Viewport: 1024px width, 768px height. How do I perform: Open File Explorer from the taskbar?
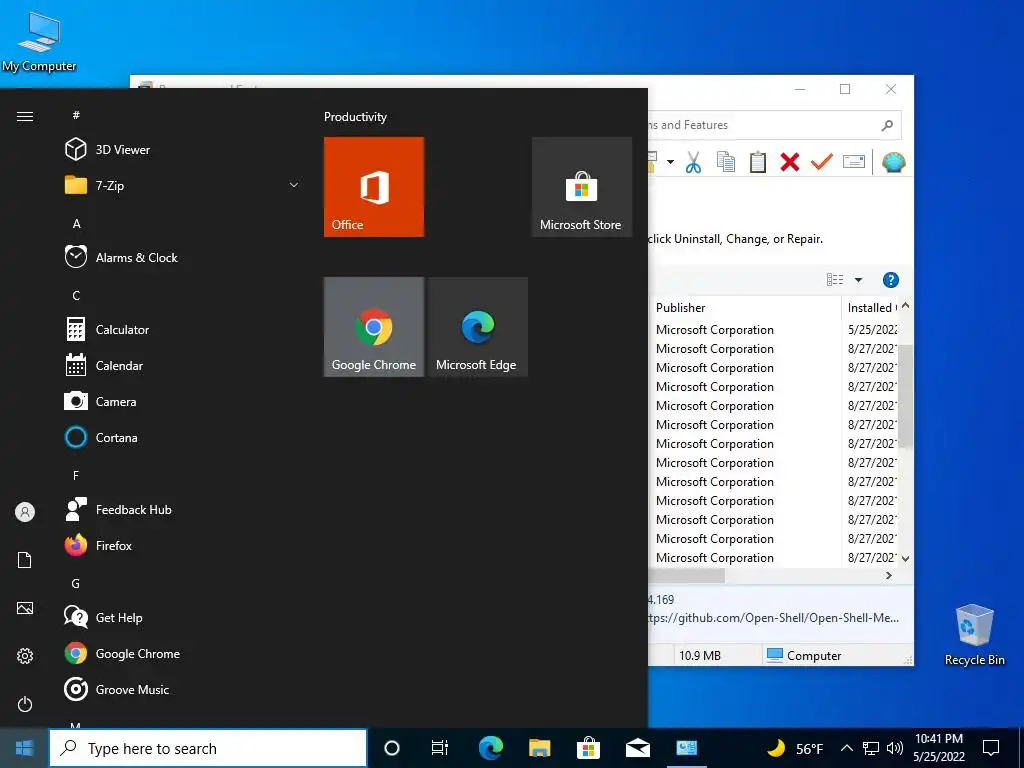click(539, 748)
